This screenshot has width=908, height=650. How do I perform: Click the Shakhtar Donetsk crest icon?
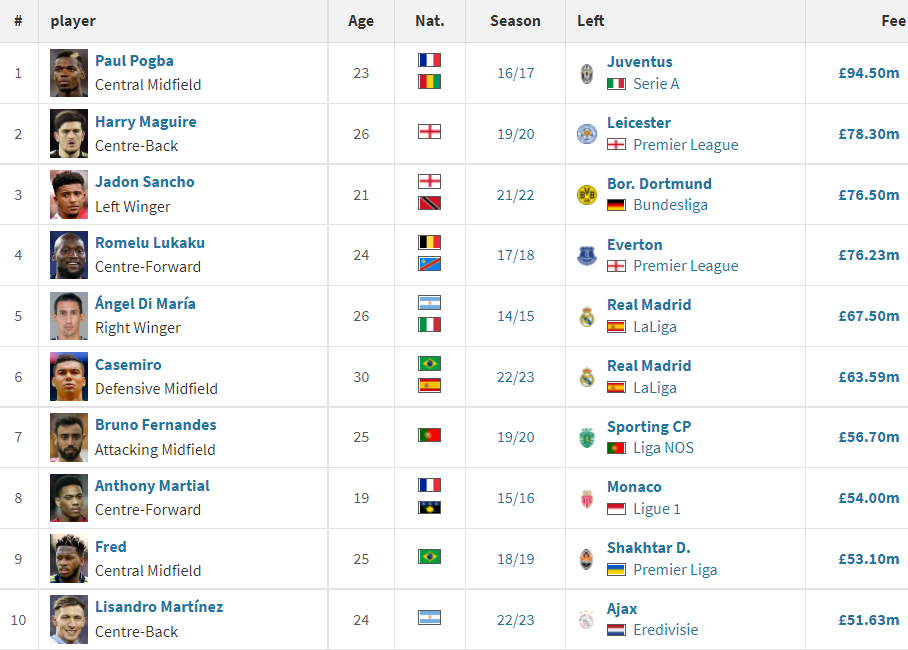click(x=587, y=559)
